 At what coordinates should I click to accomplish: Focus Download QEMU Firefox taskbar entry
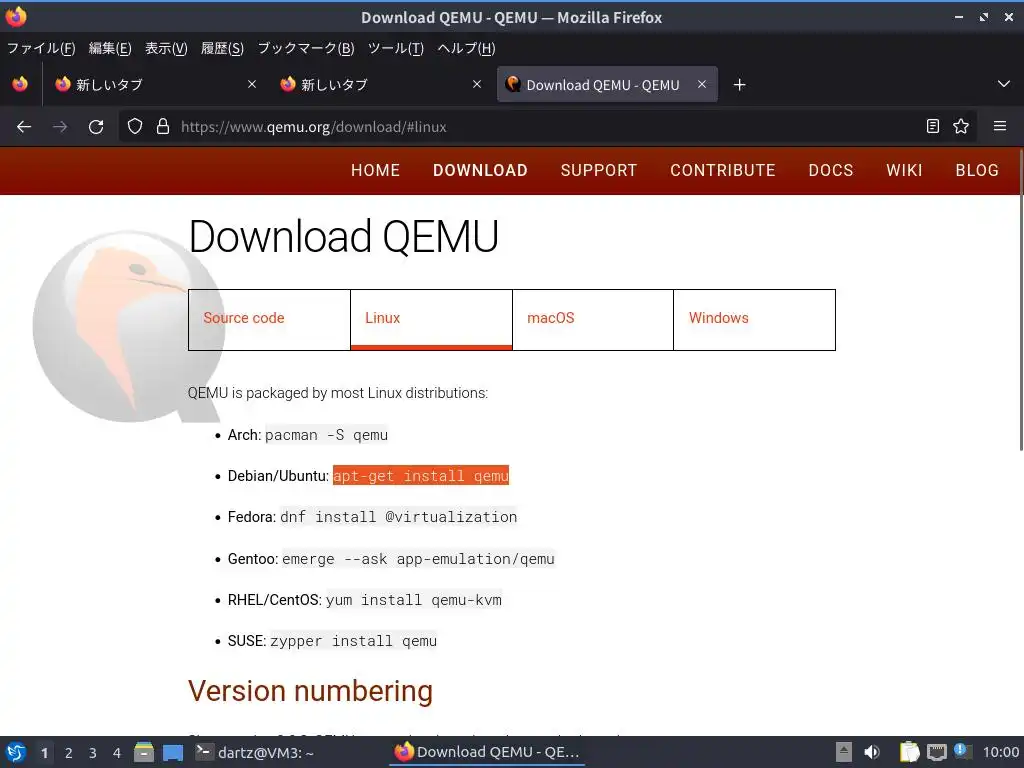487,752
